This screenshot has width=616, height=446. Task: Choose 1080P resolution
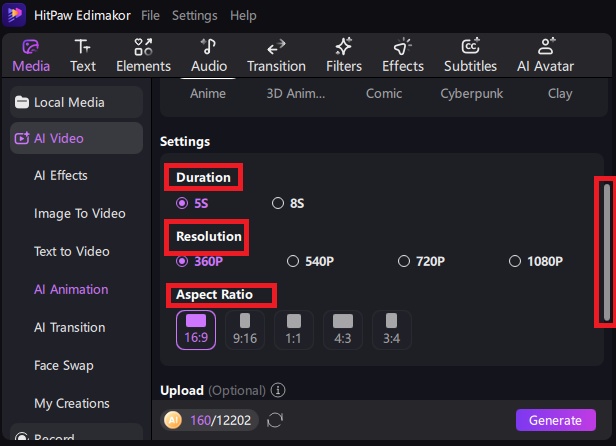(x=536, y=261)
